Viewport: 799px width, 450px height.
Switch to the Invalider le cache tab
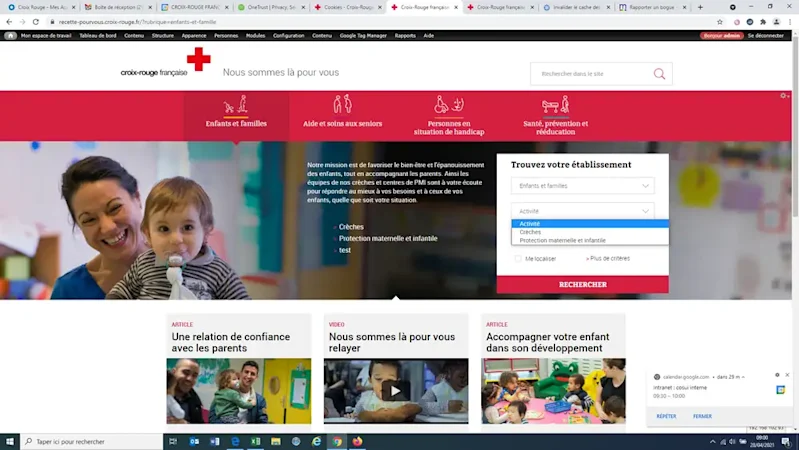577,7
